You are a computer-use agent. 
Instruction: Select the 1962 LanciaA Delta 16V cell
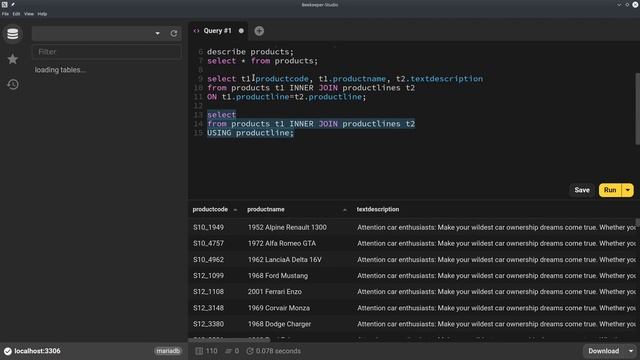click(x=284, y=260)
